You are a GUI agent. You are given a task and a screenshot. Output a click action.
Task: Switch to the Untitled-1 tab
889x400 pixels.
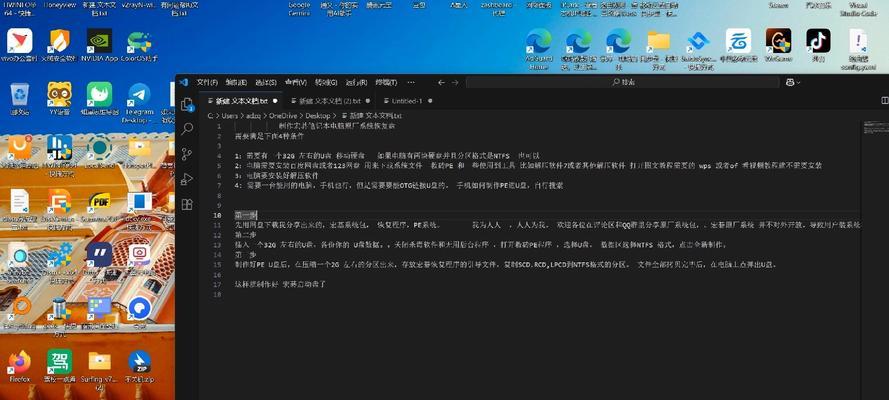point(407,101)
